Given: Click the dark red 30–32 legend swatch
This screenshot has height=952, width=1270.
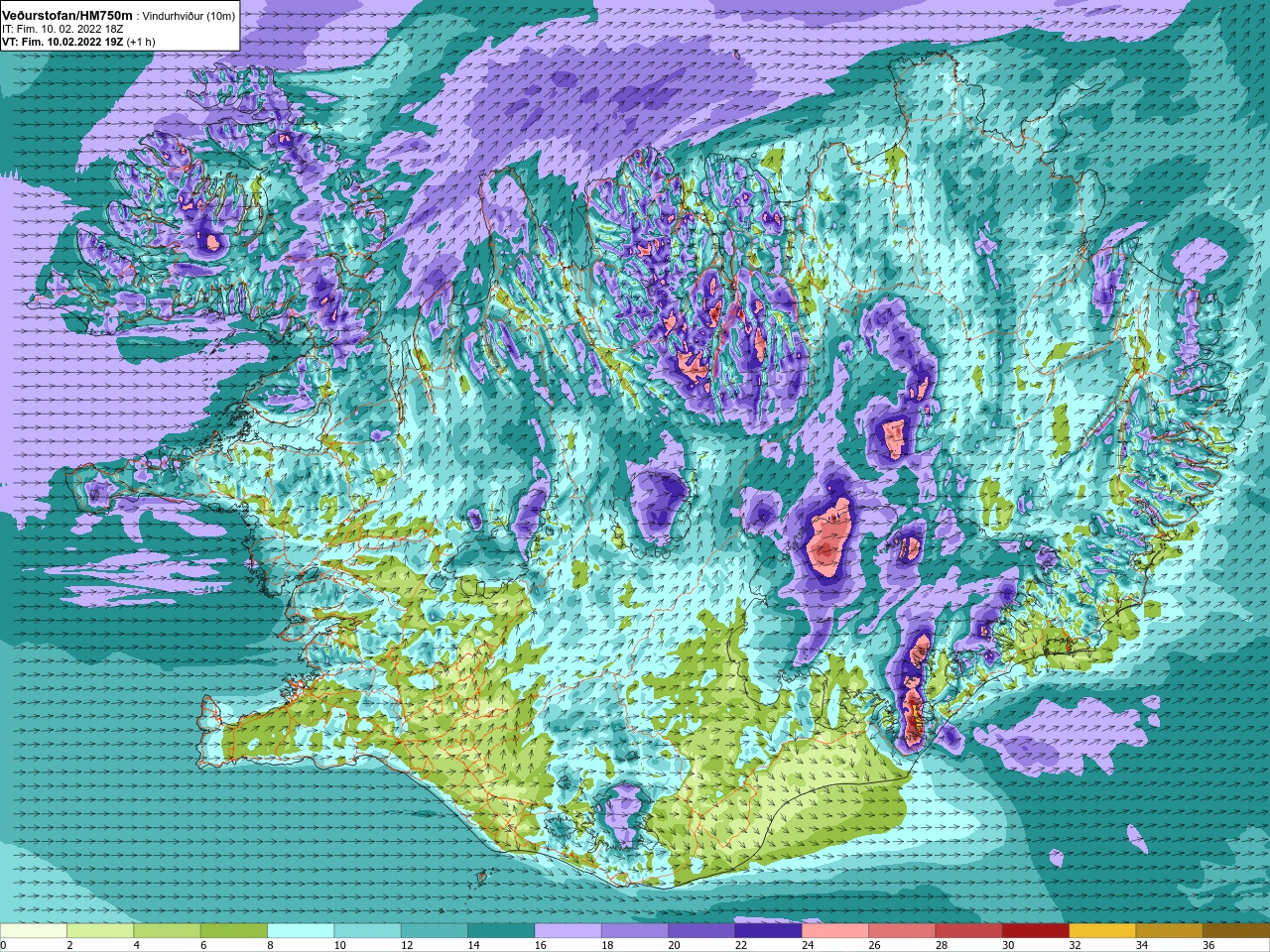Looking at the screenshot, I should tap(1036, 931).
